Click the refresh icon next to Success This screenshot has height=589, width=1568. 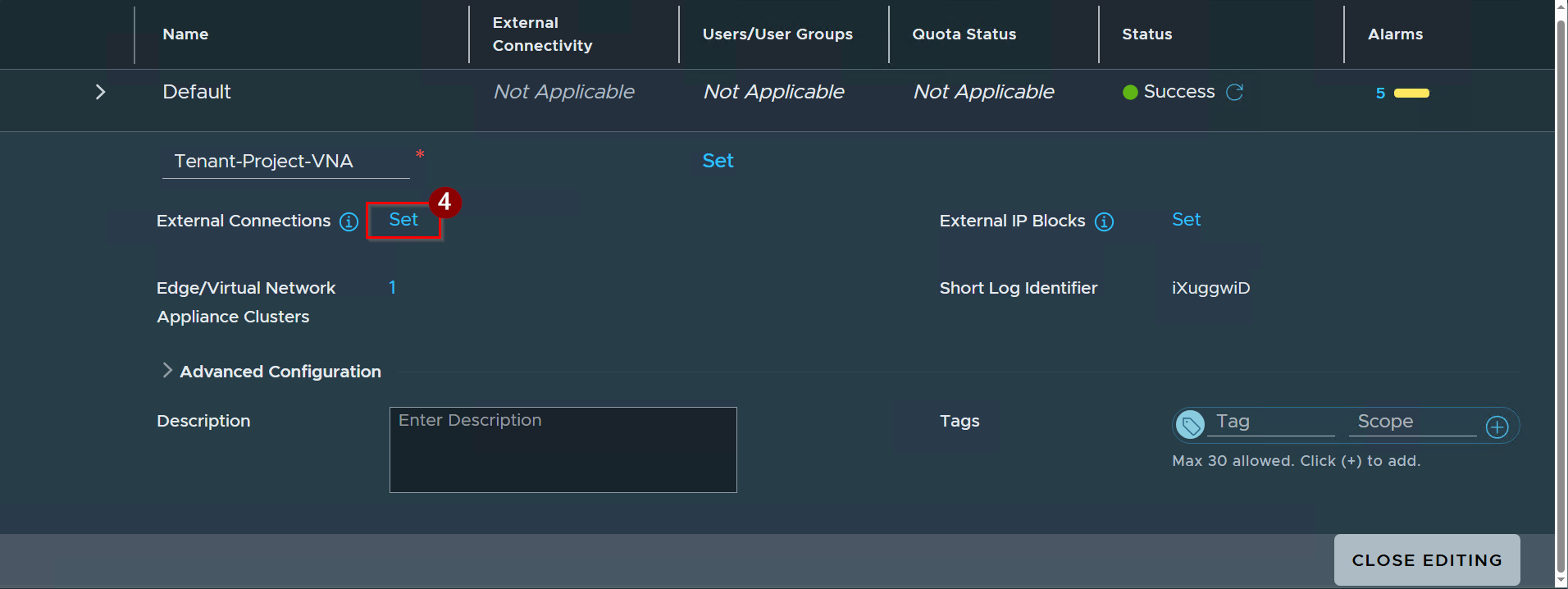click(x=1234, y=92)
